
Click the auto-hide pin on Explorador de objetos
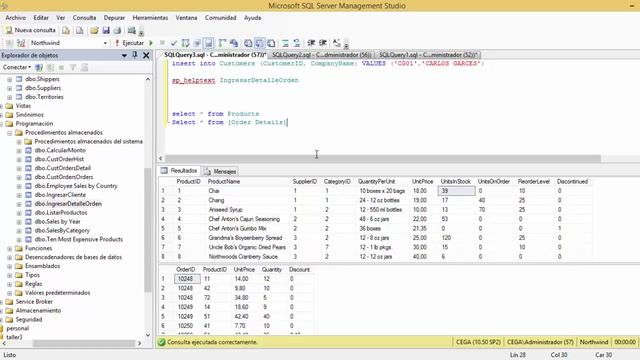click(135, 55)
